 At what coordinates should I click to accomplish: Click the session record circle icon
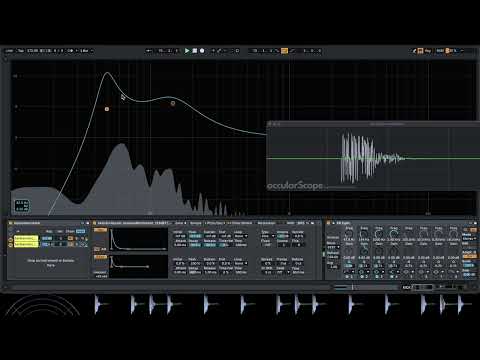tap(237, 51)
